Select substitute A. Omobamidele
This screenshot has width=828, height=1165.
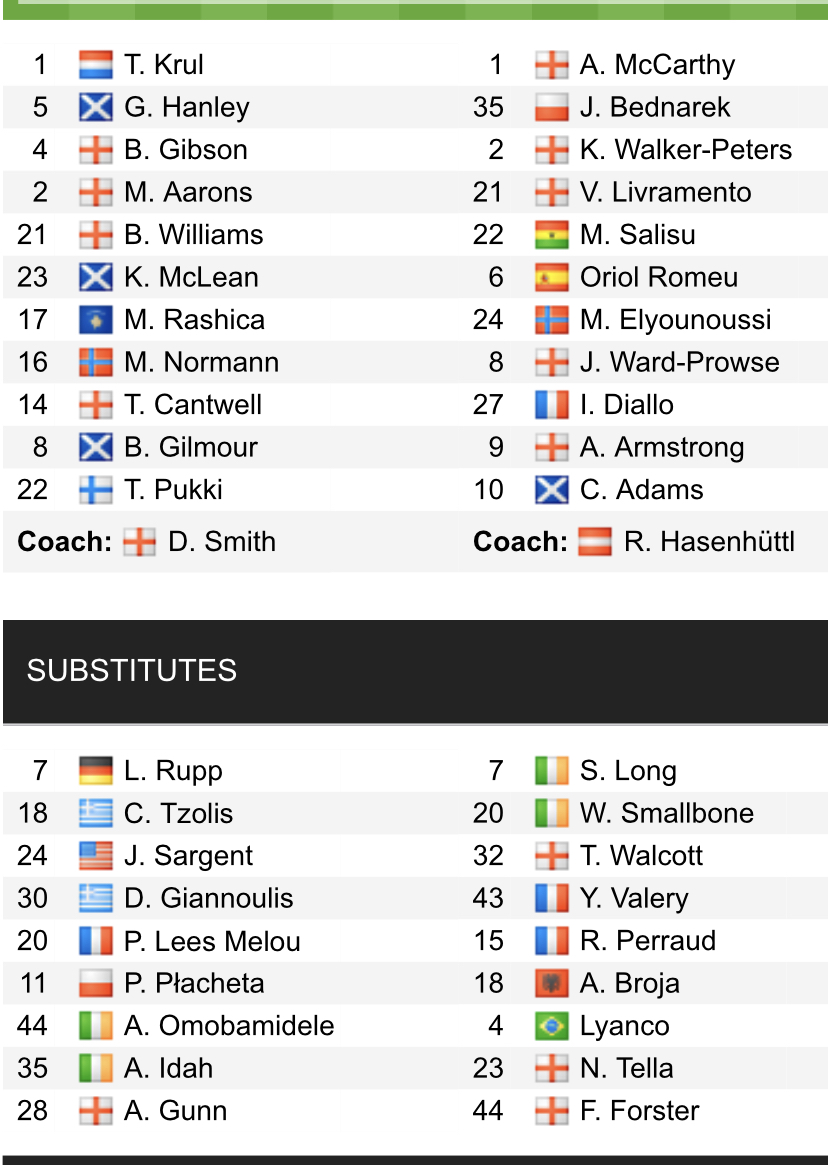point(229,1026)
